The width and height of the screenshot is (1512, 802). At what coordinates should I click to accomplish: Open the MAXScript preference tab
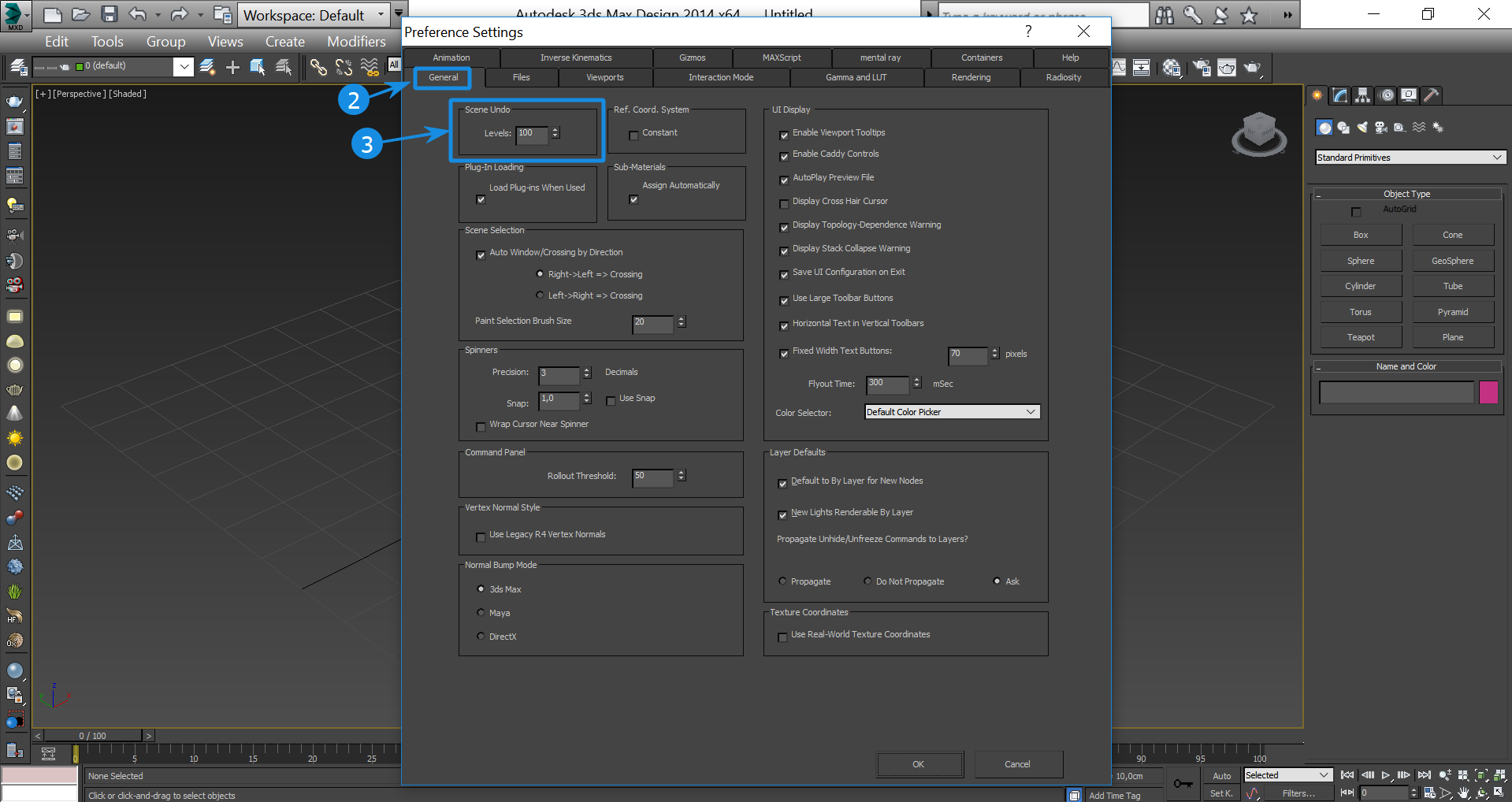point(782,58)
